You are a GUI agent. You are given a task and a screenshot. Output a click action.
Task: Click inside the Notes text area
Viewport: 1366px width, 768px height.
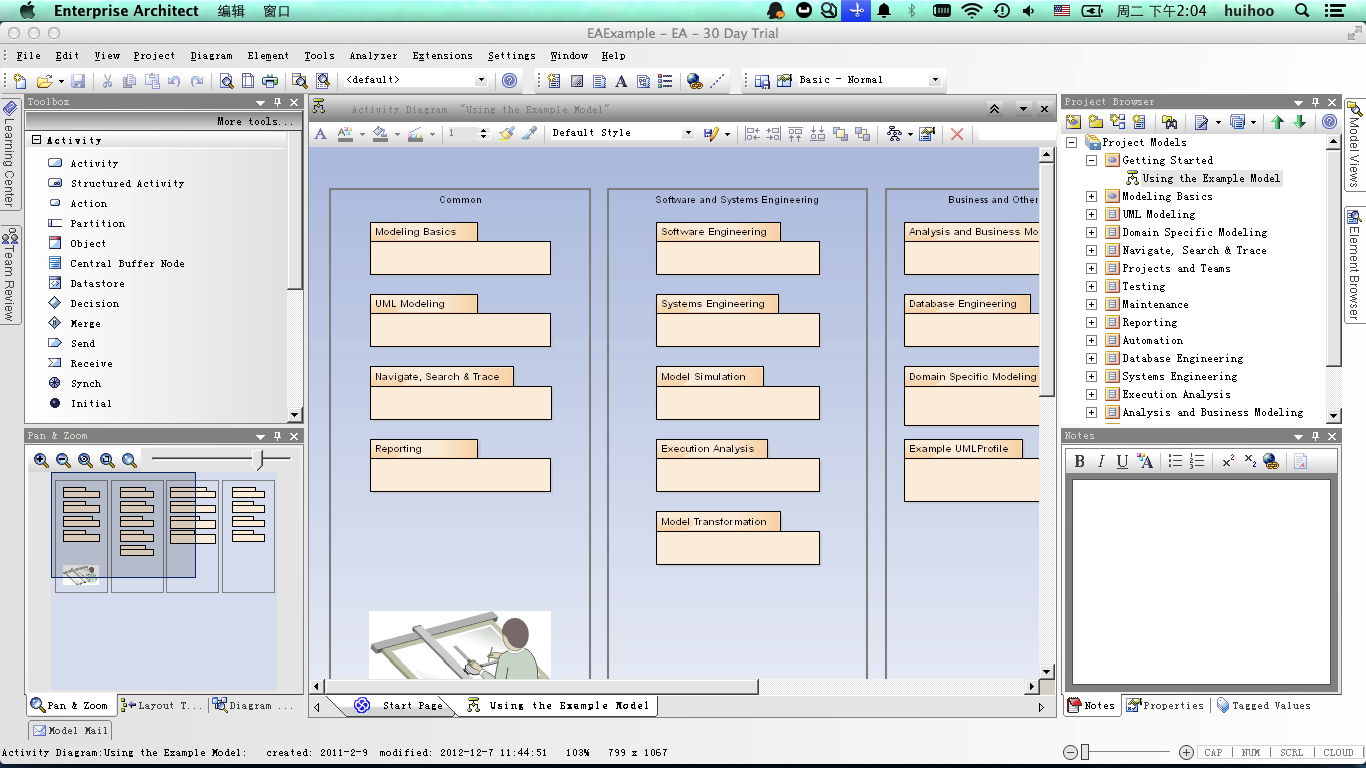point(1200,580)
